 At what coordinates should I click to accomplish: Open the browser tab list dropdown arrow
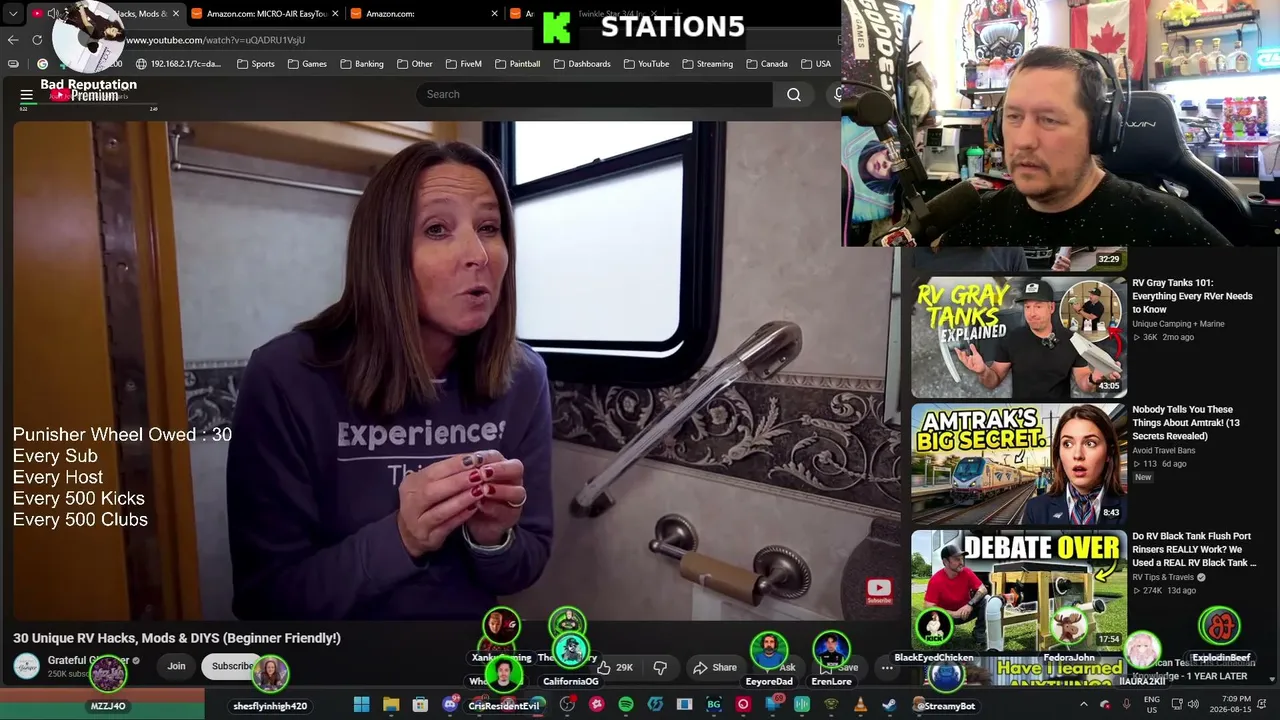point(13,14)
